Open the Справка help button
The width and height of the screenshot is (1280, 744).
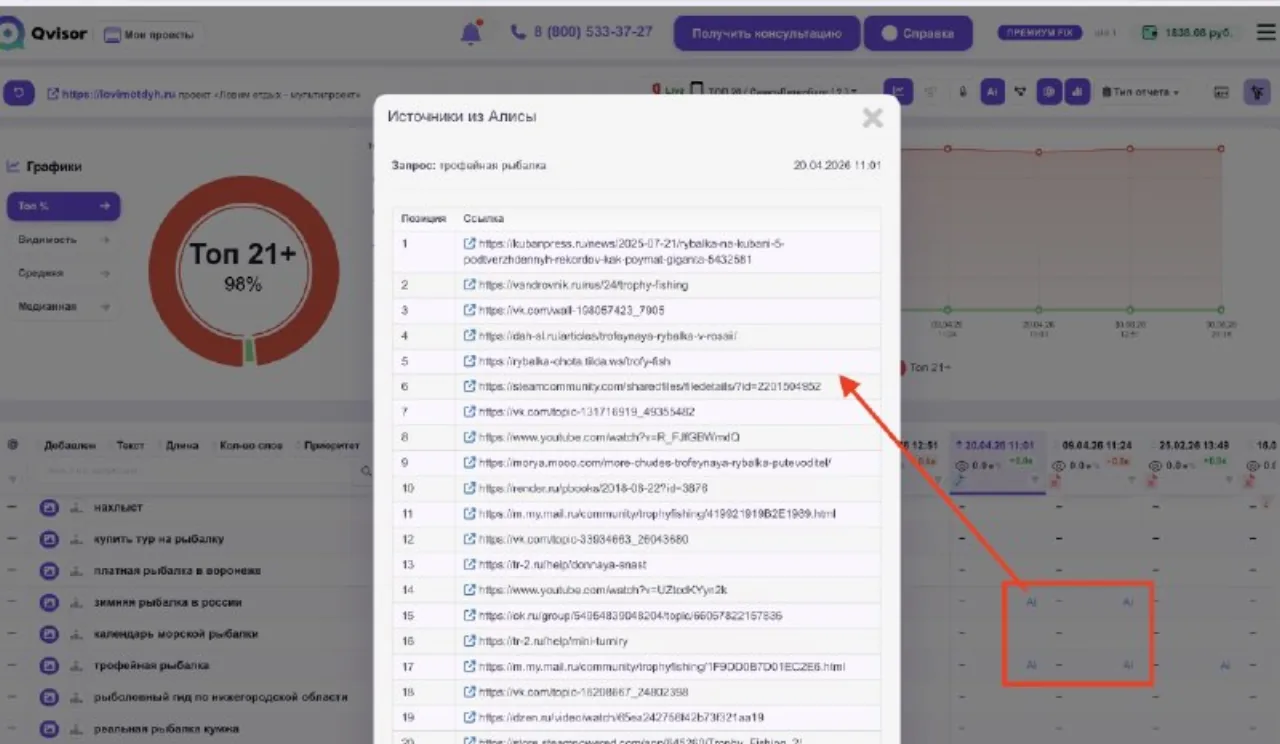coord(918,33)
